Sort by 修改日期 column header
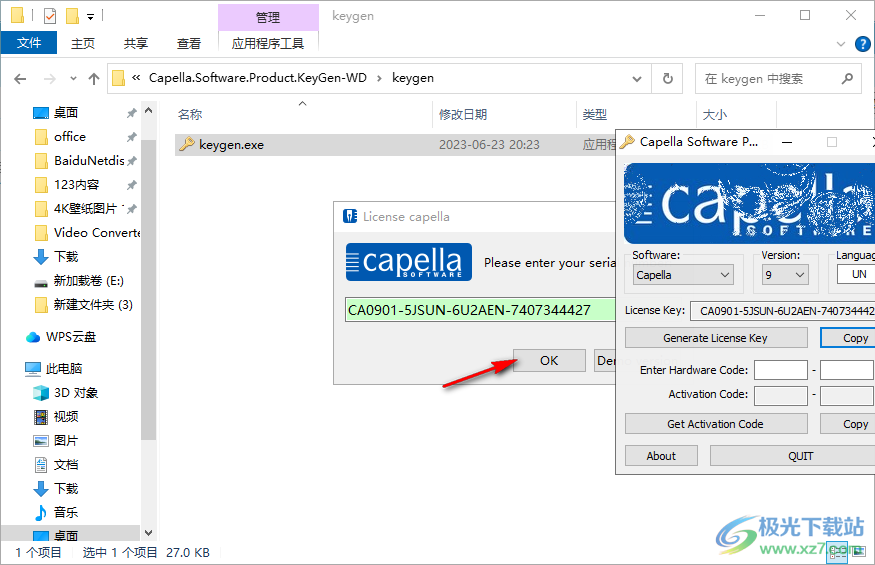 coord(463,114)
